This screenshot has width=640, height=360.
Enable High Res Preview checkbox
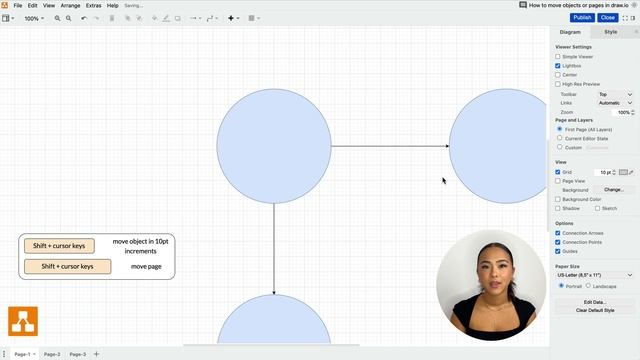(558, 84)
